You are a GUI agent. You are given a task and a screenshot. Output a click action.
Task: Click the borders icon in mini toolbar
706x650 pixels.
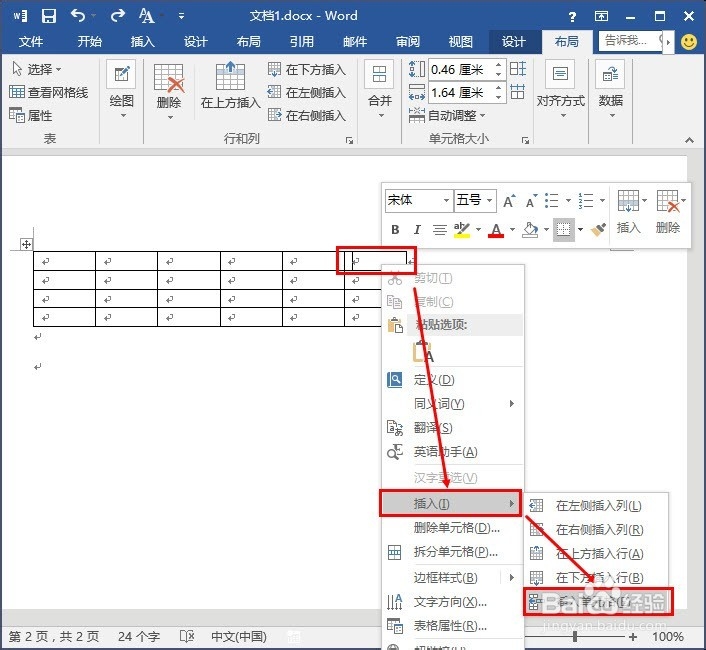tap(564, 230)
